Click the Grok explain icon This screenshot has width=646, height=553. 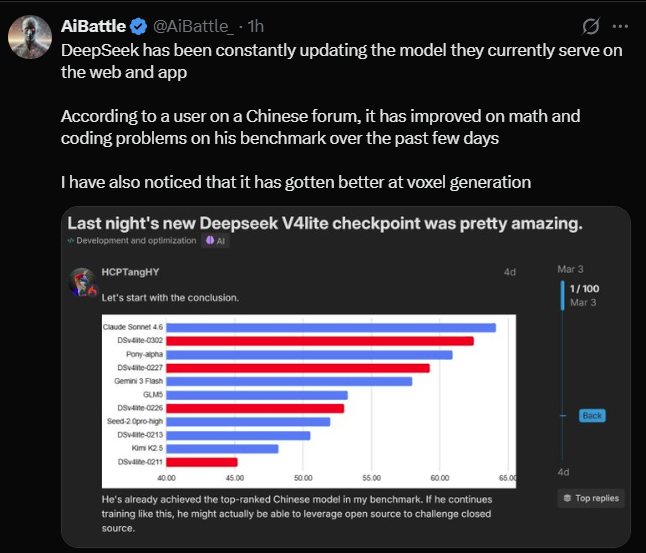point(591,24)
